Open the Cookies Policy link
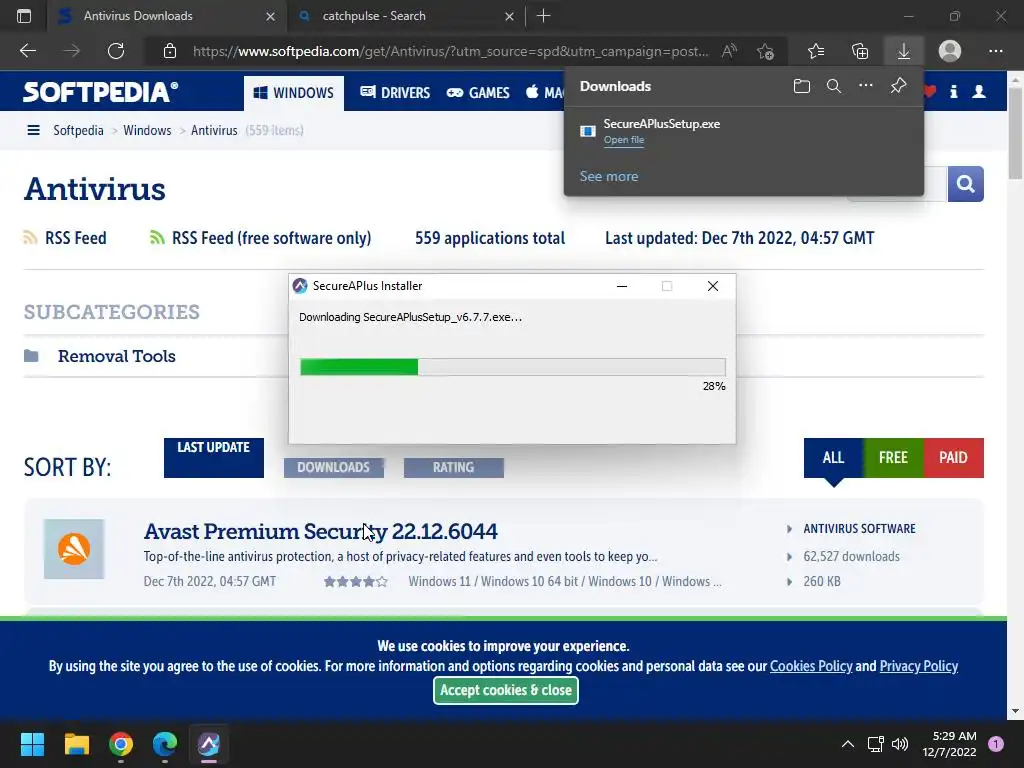 [x=811, y=666]
